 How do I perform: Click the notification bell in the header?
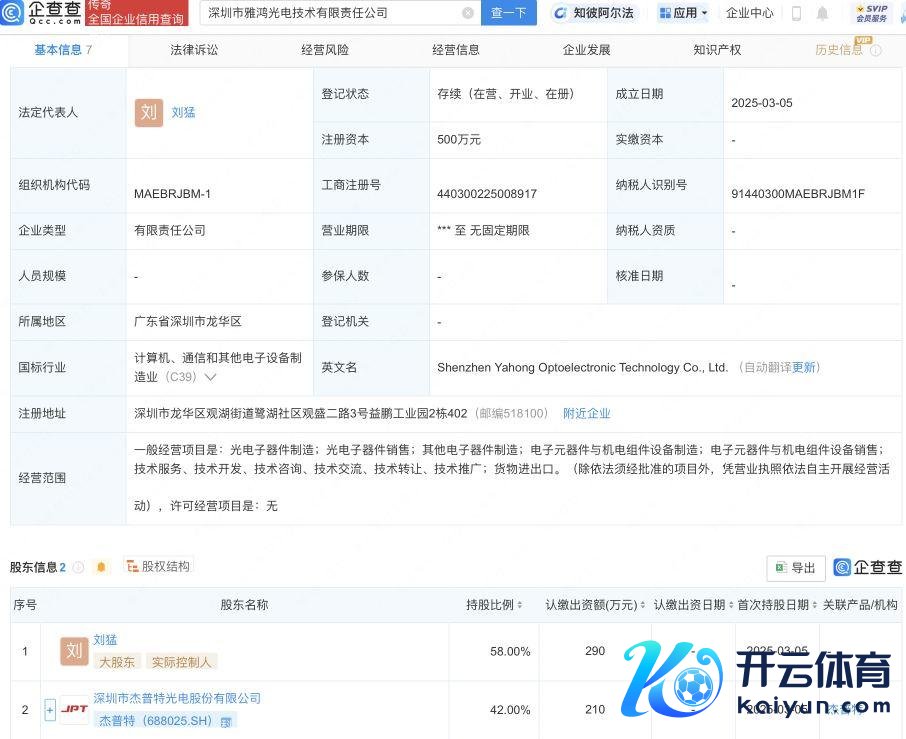click(822, 13)
